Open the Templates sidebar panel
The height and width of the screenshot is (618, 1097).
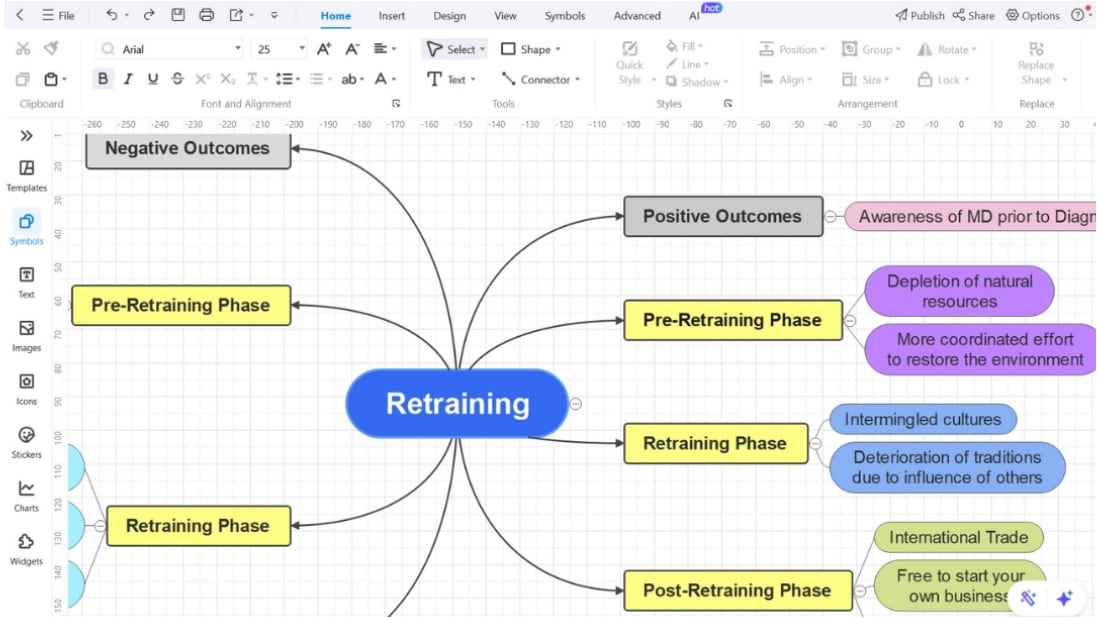pyautogui.click(x=27, y=176)
